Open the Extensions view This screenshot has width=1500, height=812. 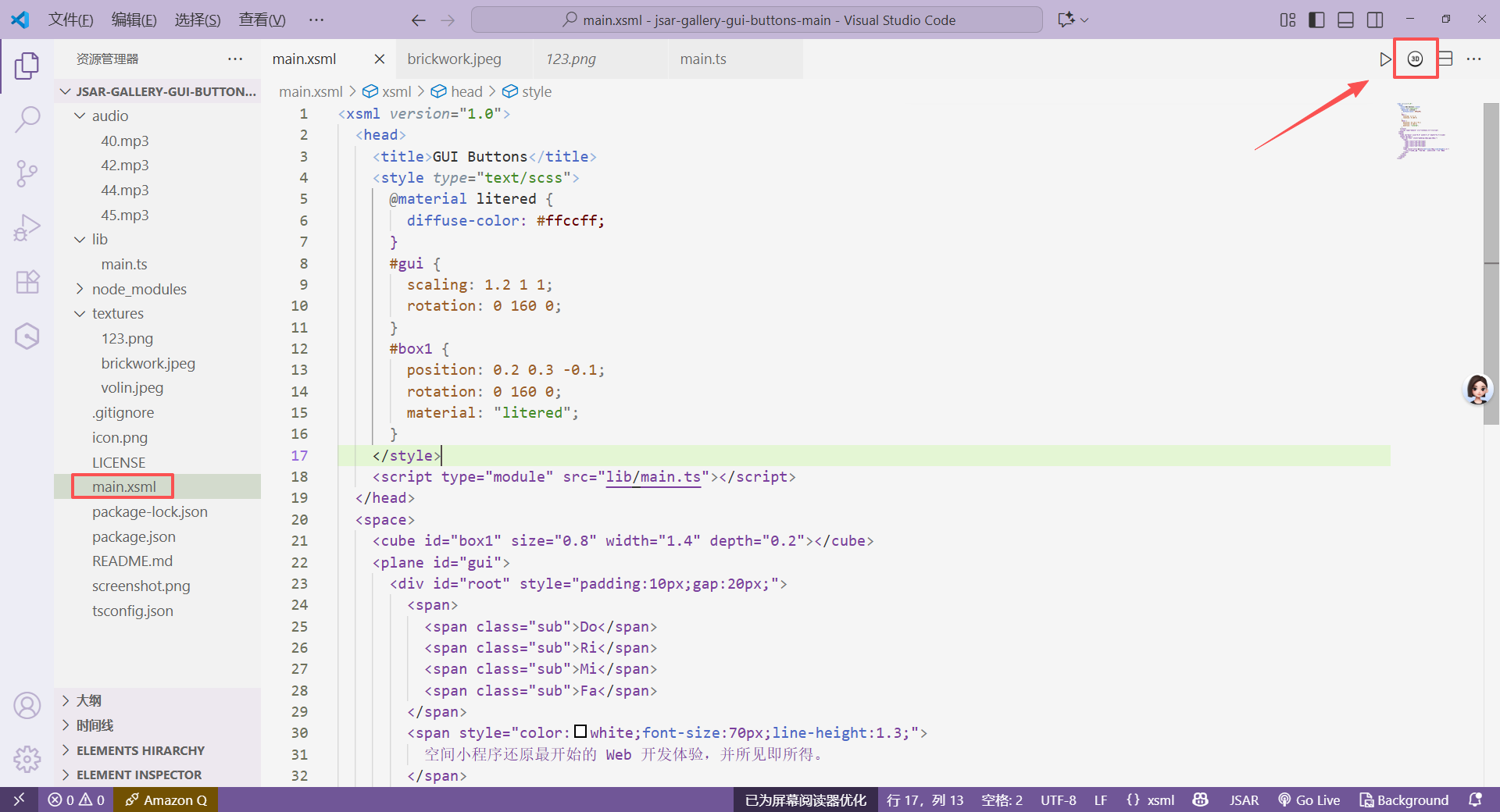pyautogui.click(x=27, y=282)
